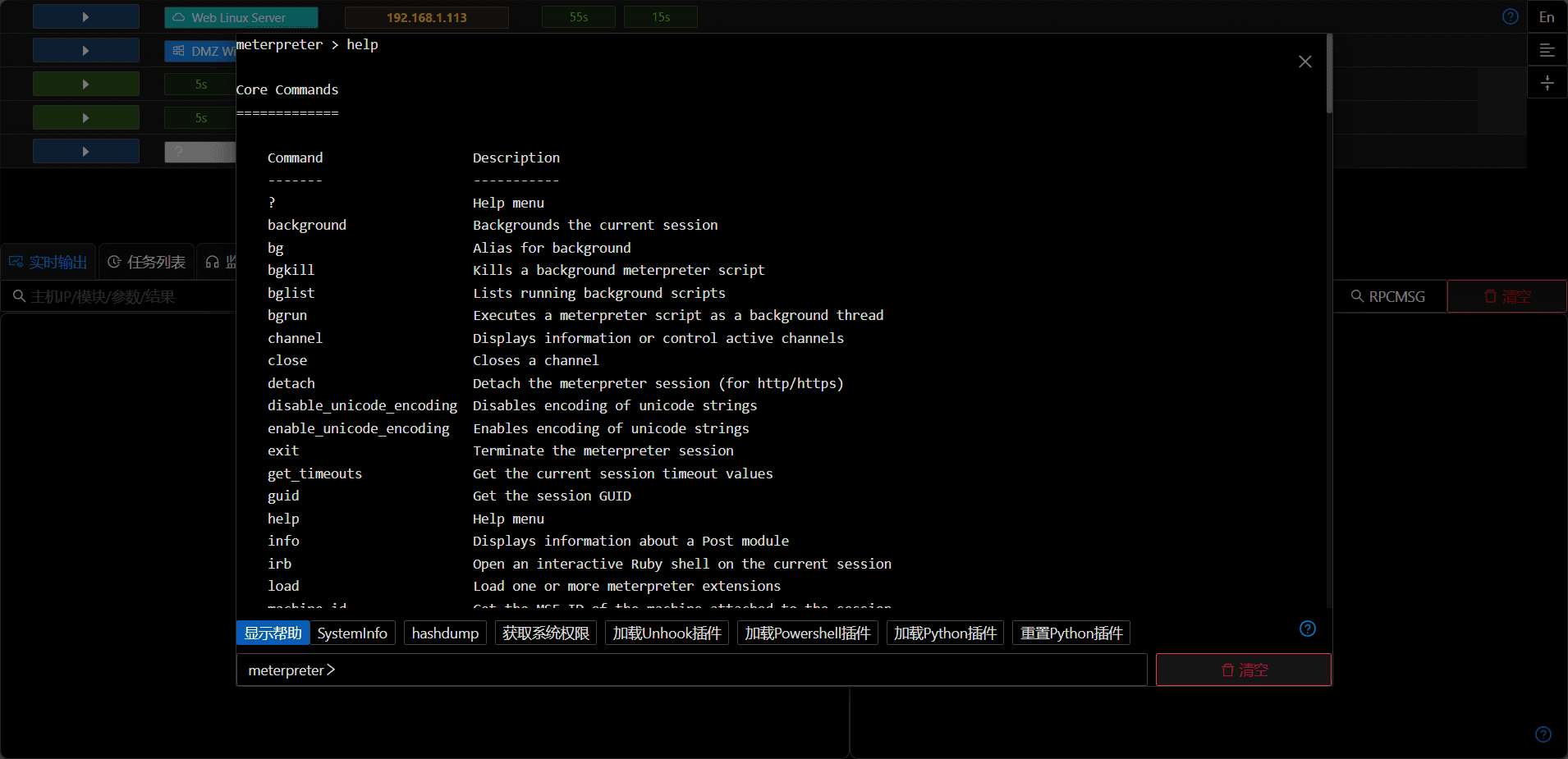Screen dimensions: 1568x759
Task: Click the vertical compress icon in the right sidebar
Action: point(1547,83)
